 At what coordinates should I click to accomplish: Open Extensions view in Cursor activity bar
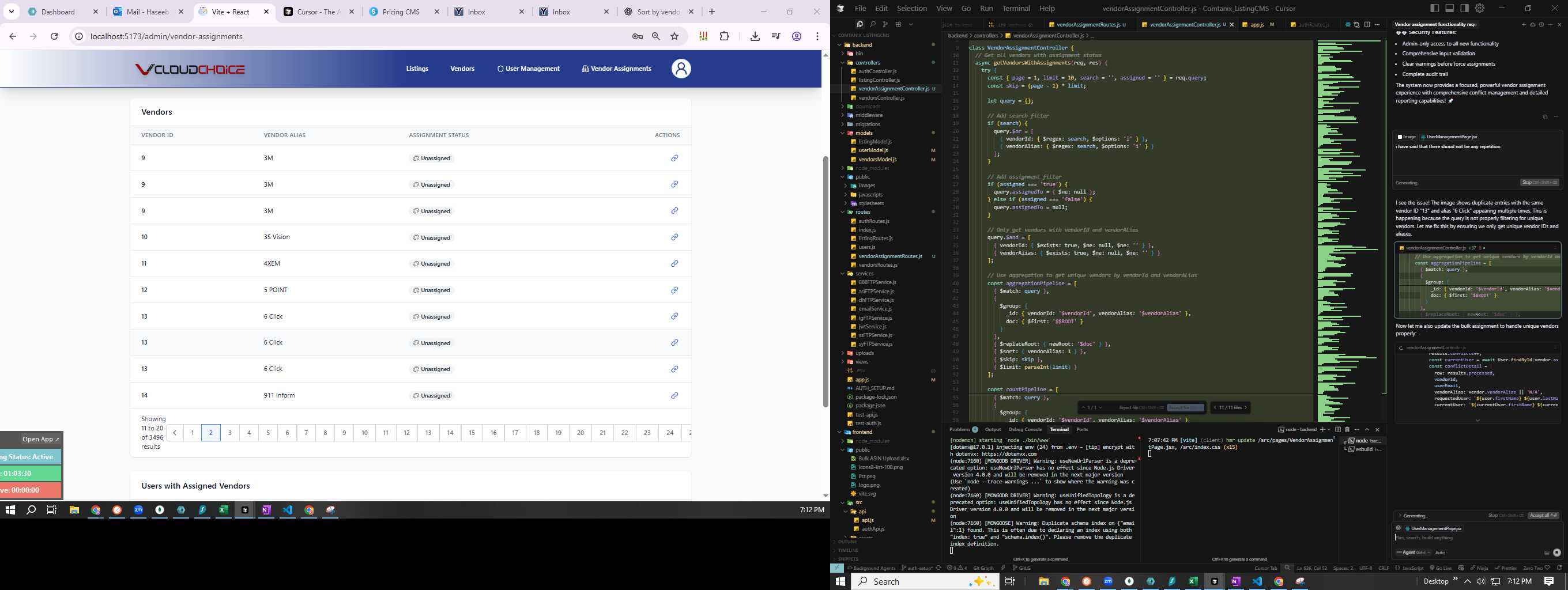click(x=898, y=24)
